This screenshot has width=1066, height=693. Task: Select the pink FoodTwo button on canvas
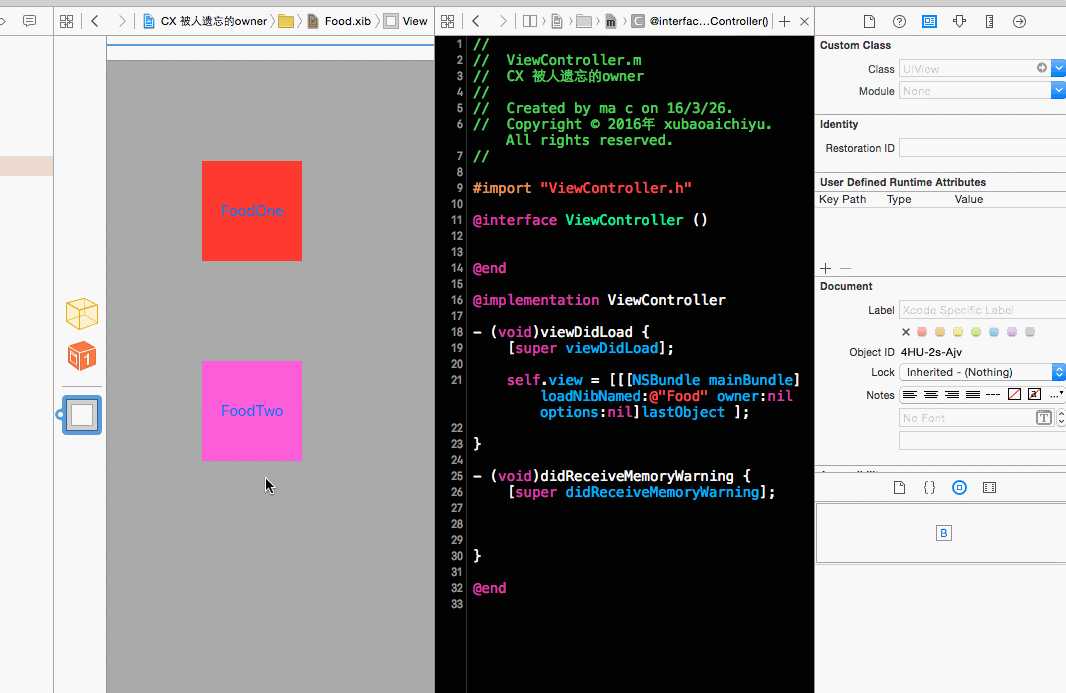point(252,411)
